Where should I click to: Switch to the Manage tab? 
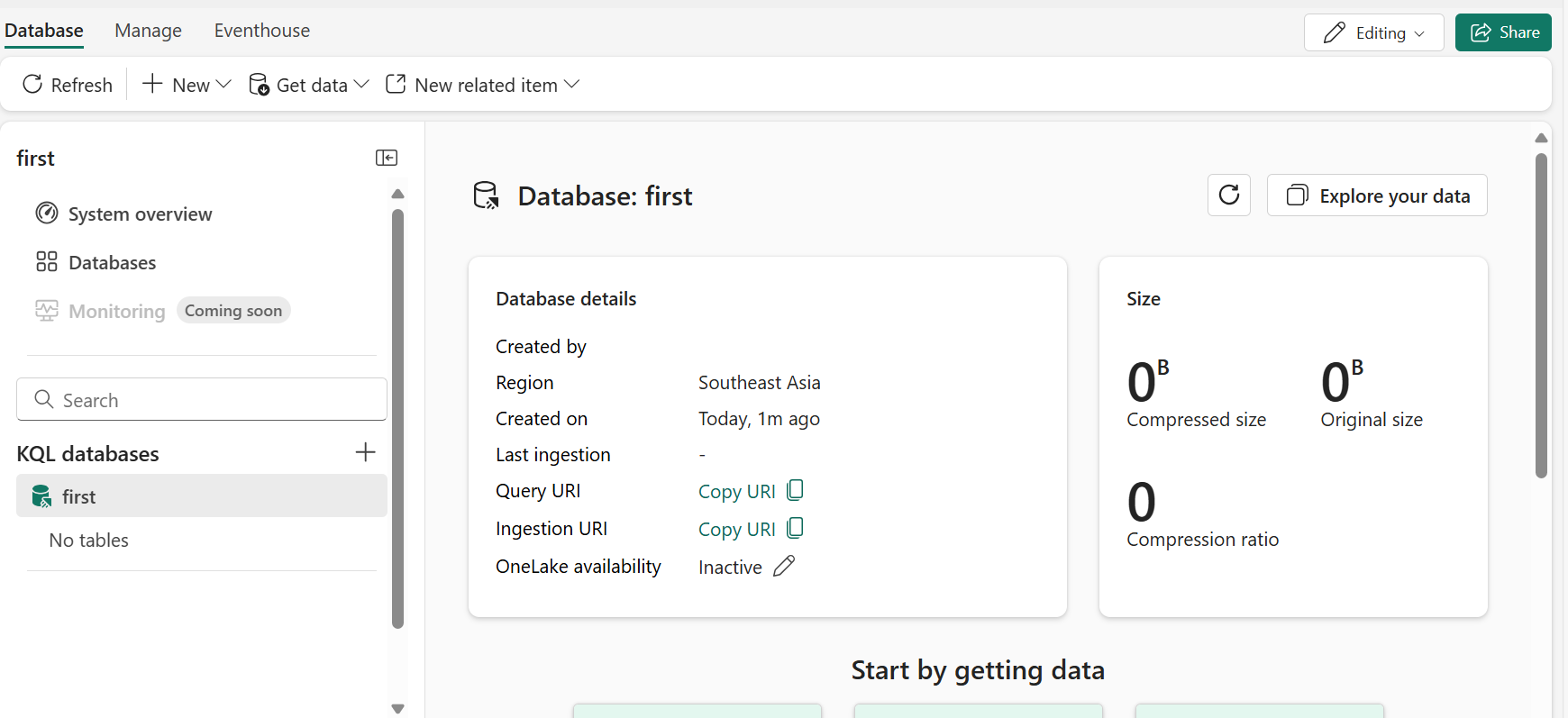(x=149, y=31)
